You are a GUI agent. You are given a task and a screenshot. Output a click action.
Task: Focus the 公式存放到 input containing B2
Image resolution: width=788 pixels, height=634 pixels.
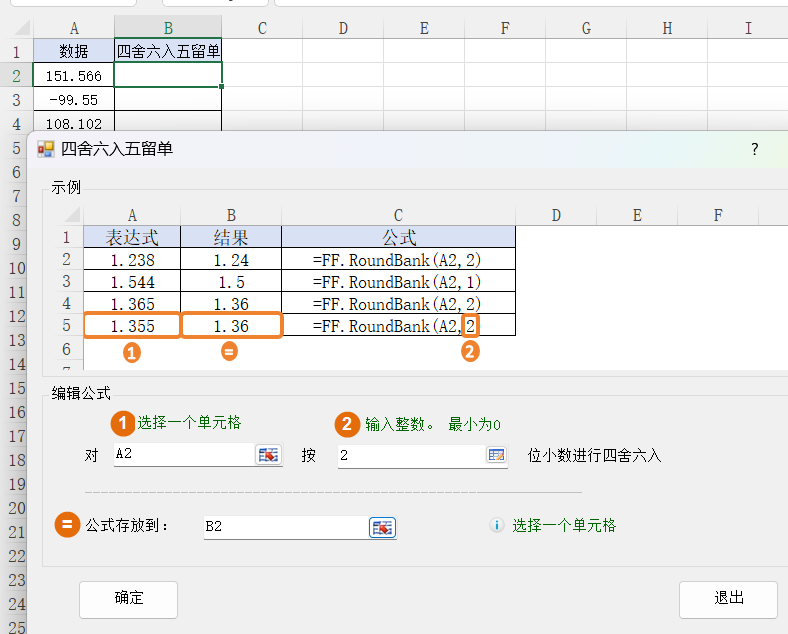coord(284,527)
